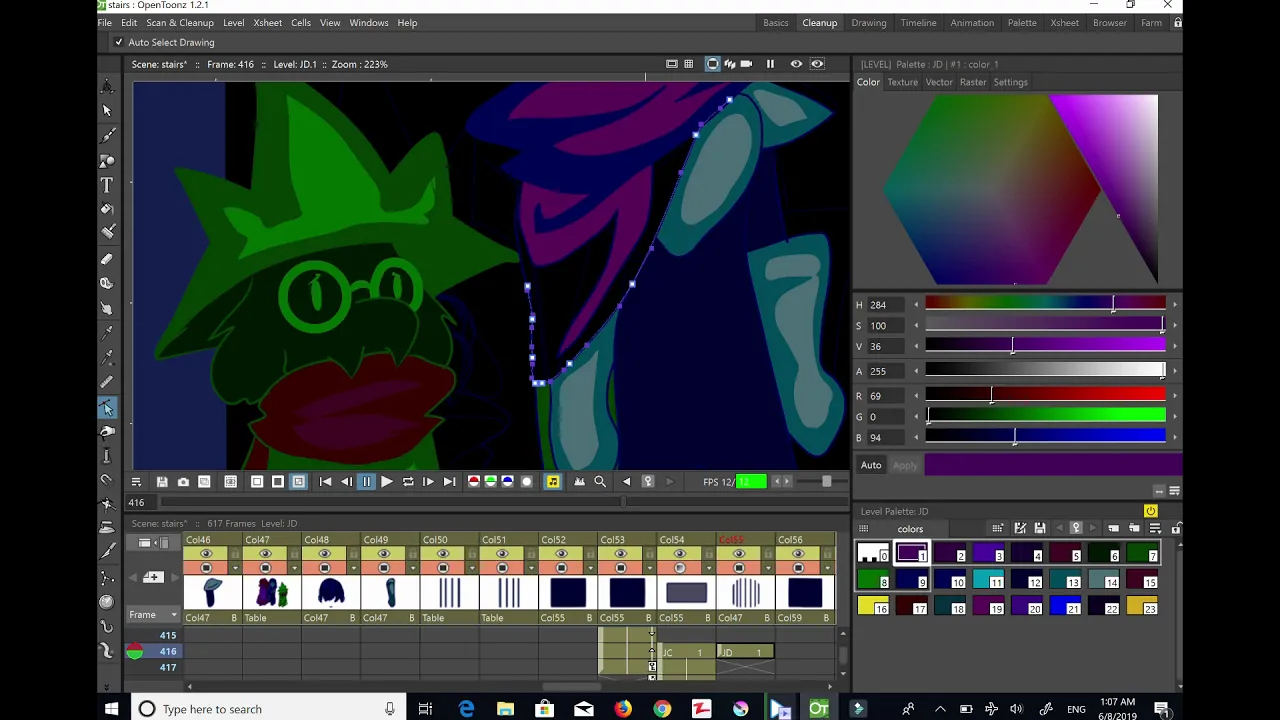Click the Apply button in style editor
The width and height of the screenshot is (1280, 720).
point(905,465)
